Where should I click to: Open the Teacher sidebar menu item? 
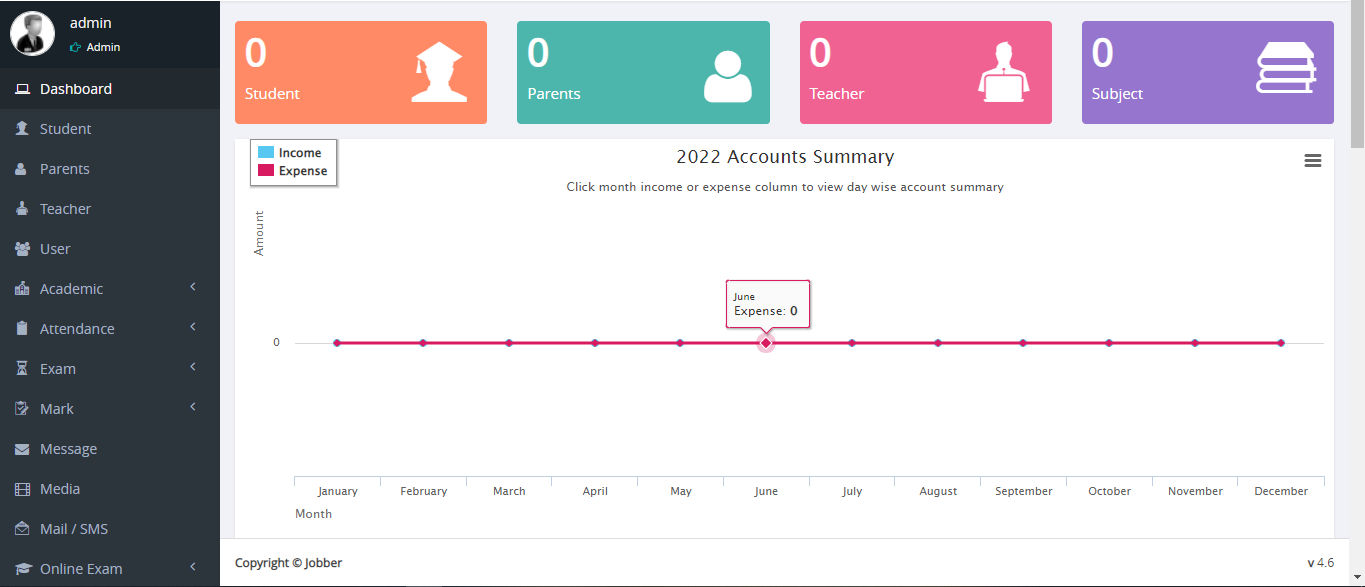click(x=65, y=209)
